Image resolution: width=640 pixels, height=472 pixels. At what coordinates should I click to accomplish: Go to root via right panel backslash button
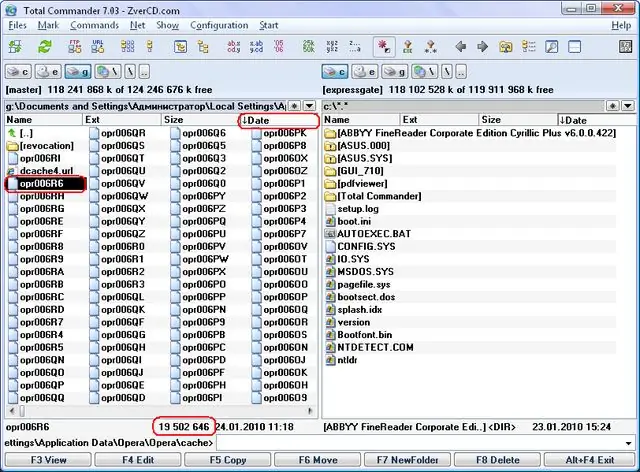pyautogui.click(x=447, y=72)
